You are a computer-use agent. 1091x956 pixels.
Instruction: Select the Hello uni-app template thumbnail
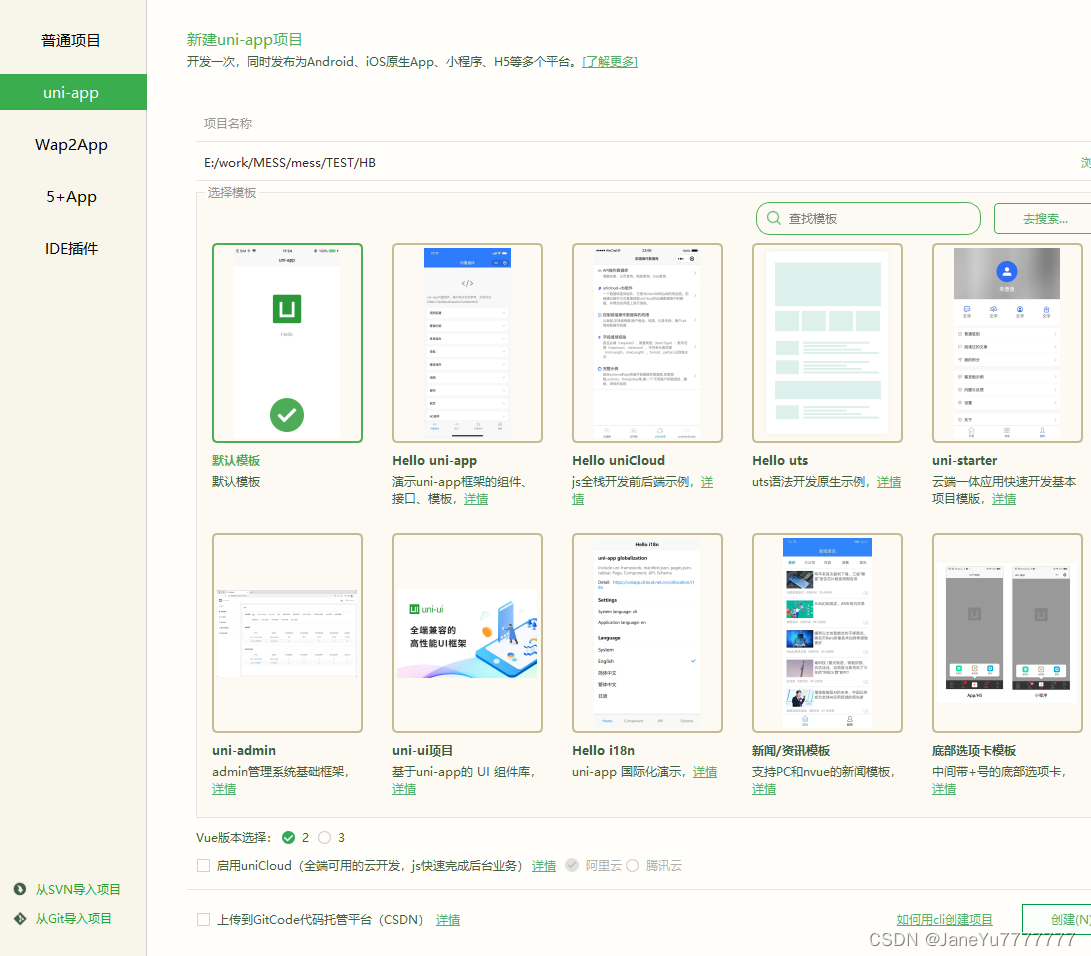468,343
